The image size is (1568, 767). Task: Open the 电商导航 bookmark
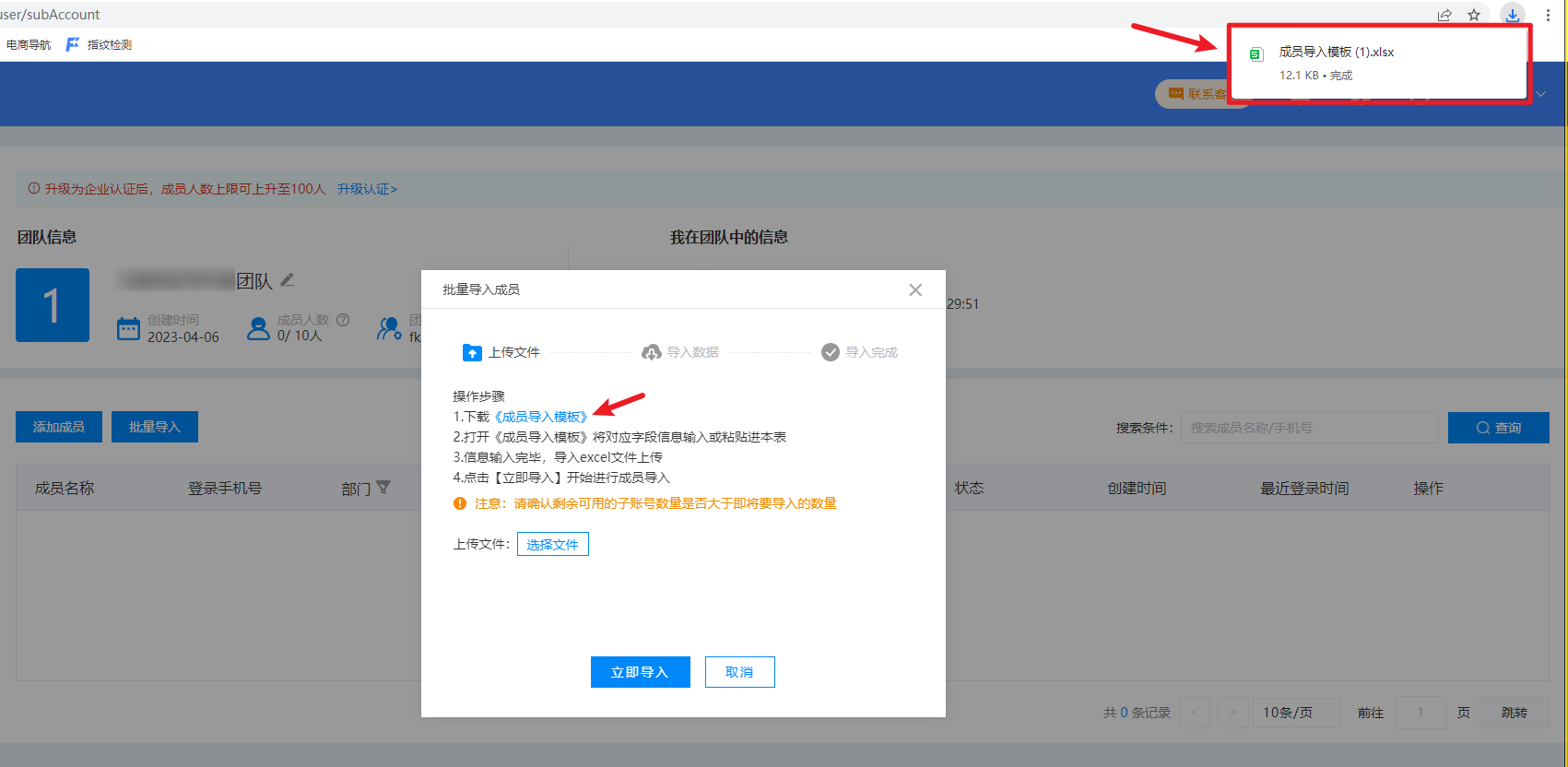pos(29,44)
